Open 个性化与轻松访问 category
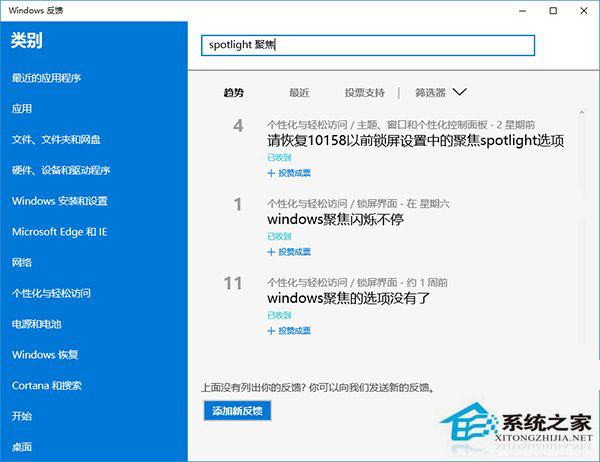Viewport: 600px width, 462px height. pyautogui.click(x=51, y=293)
